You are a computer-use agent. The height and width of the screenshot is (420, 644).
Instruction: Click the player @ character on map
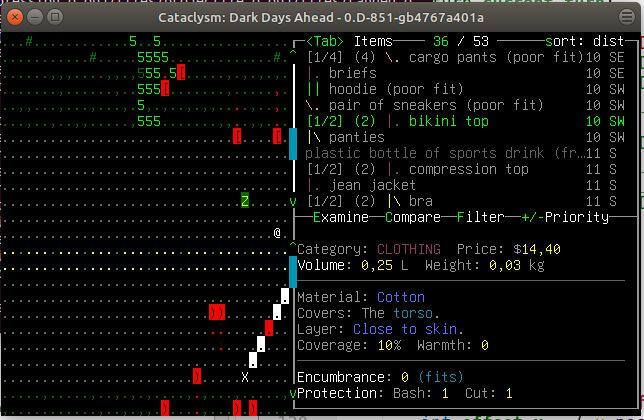[x=277, y=233]
